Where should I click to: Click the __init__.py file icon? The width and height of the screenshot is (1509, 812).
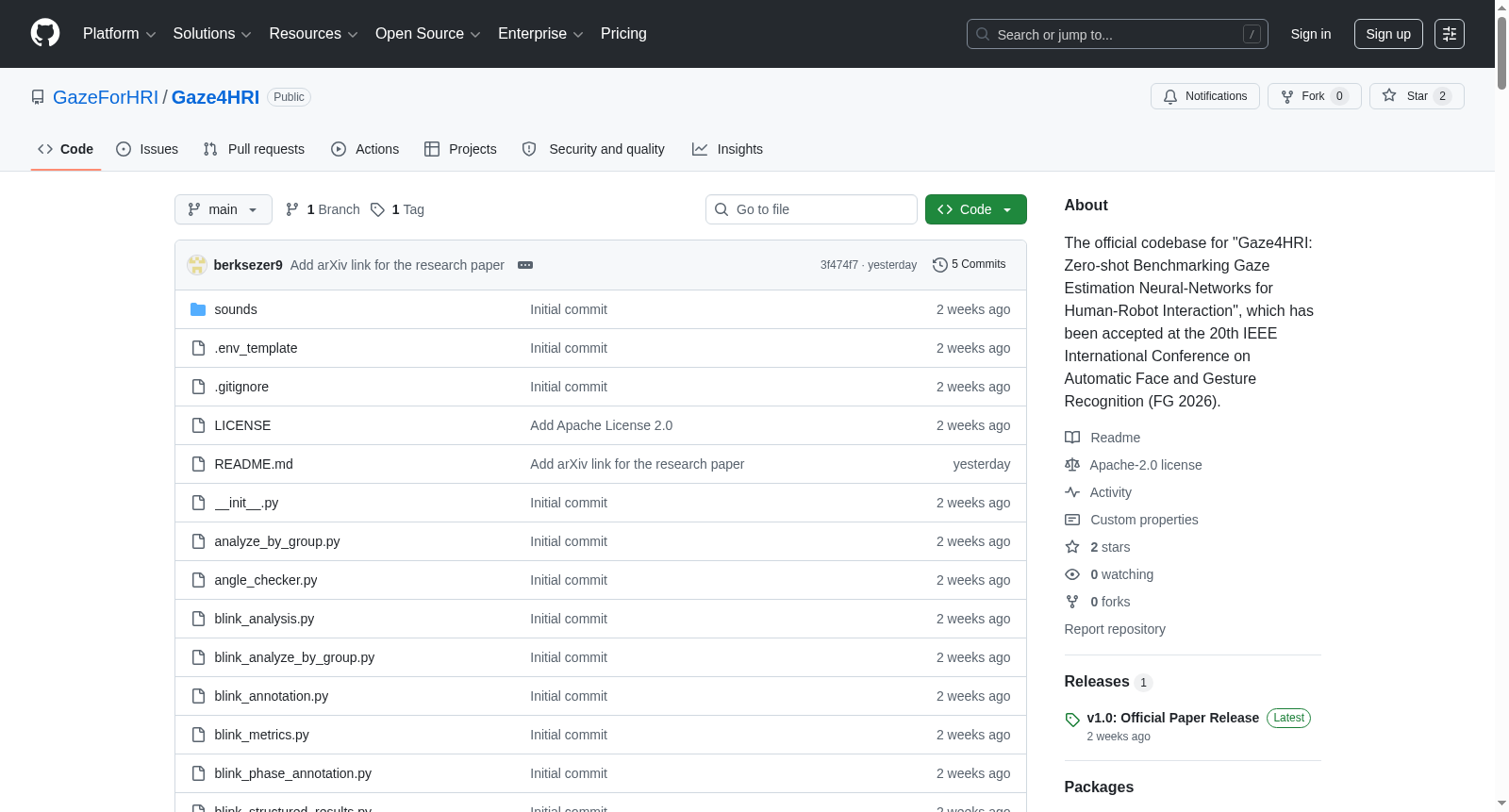tap(198, 503)
